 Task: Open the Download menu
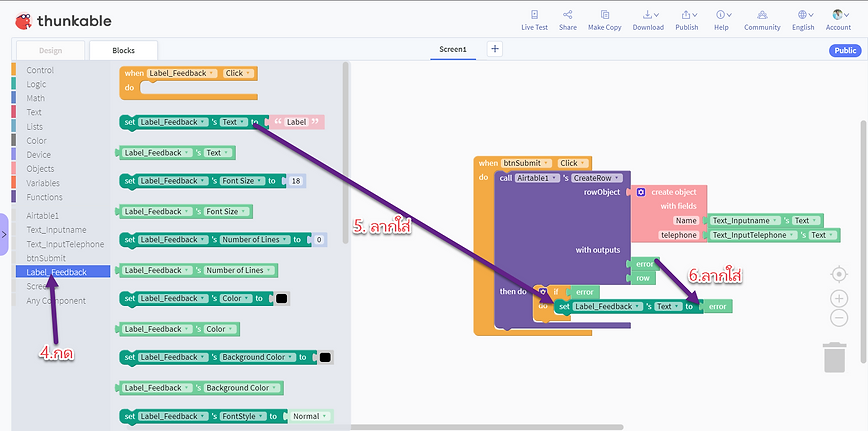(x=648, y=20)
